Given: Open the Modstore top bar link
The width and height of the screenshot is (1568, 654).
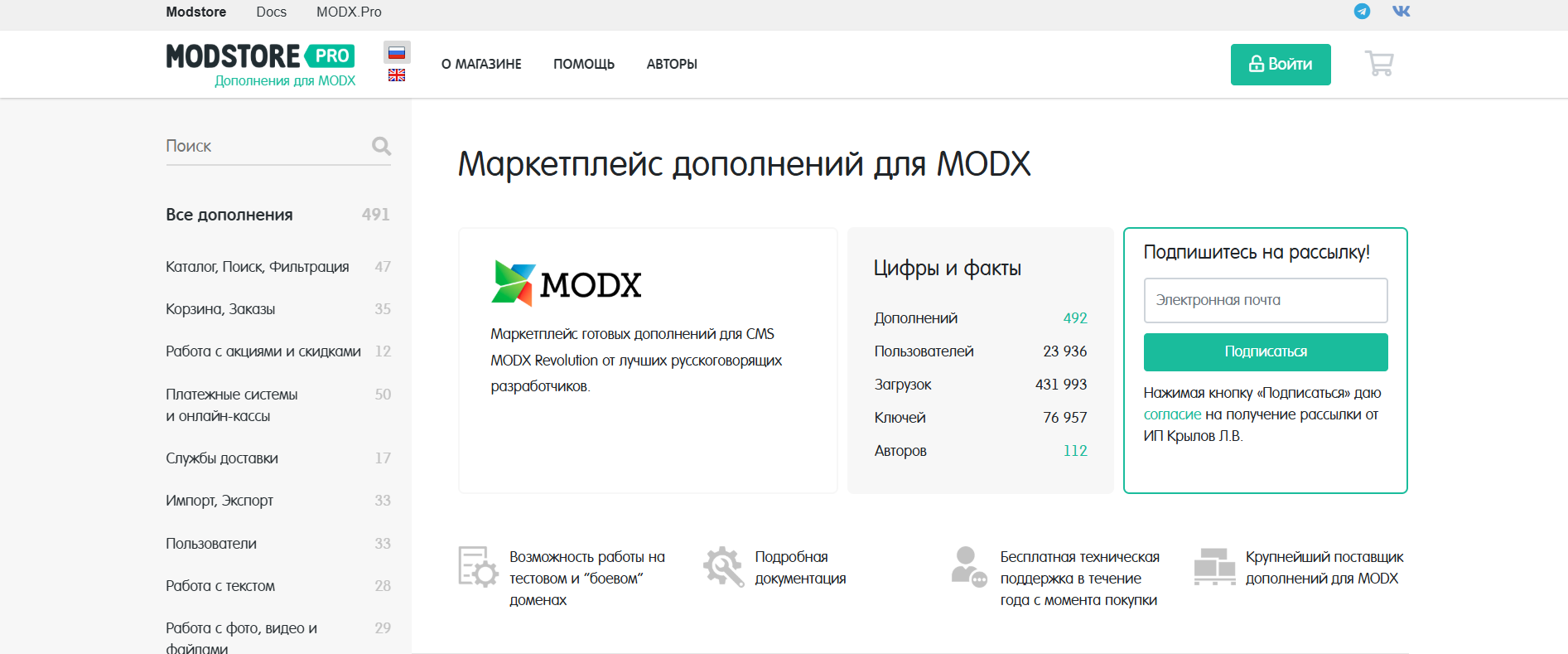Looking at the screenshot, I should tap(195, 12).
